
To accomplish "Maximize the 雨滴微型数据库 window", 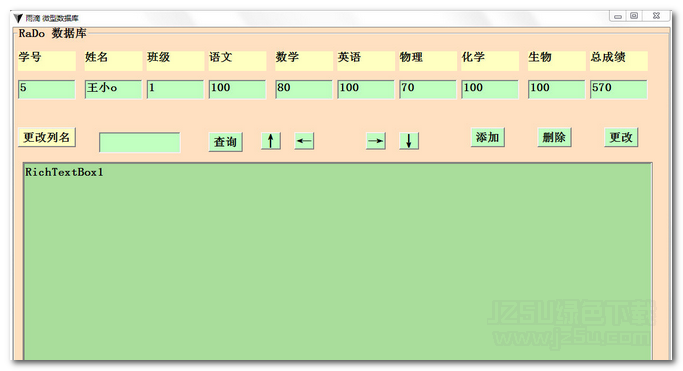I will [634, 16].
